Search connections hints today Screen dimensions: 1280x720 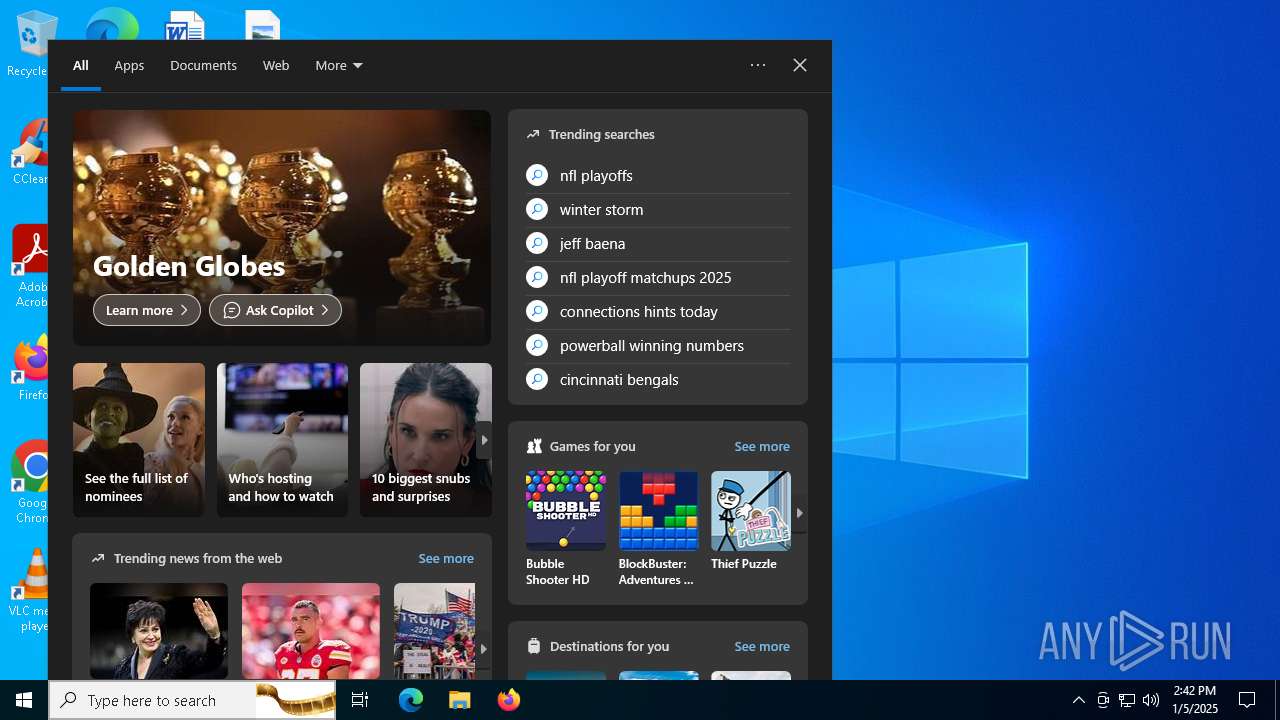(639, 311)
